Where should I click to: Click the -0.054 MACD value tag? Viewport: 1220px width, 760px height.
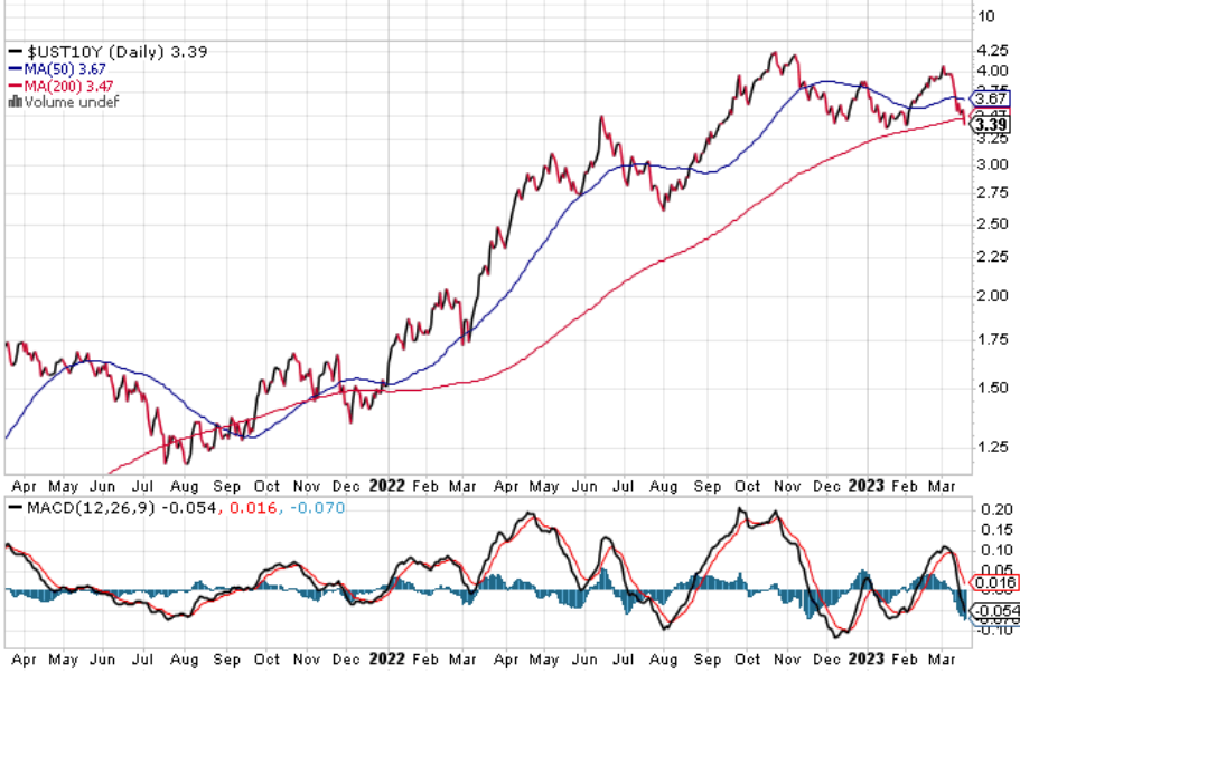(x=997, y=610)
